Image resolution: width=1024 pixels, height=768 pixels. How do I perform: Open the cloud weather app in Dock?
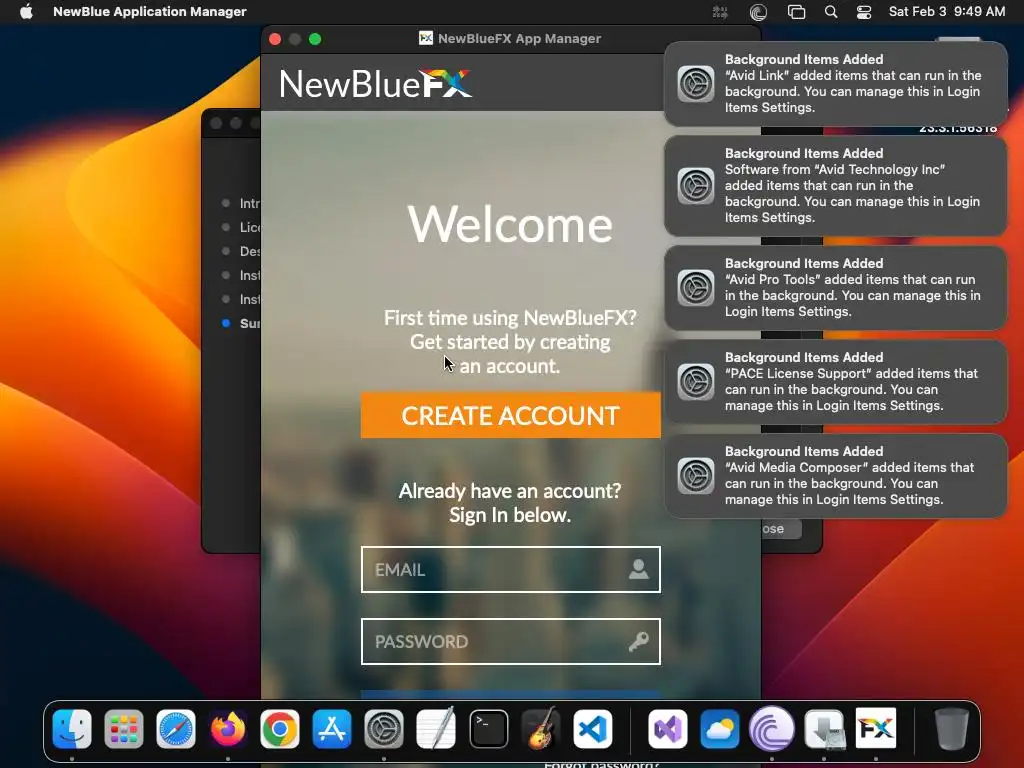pos(720,728)
